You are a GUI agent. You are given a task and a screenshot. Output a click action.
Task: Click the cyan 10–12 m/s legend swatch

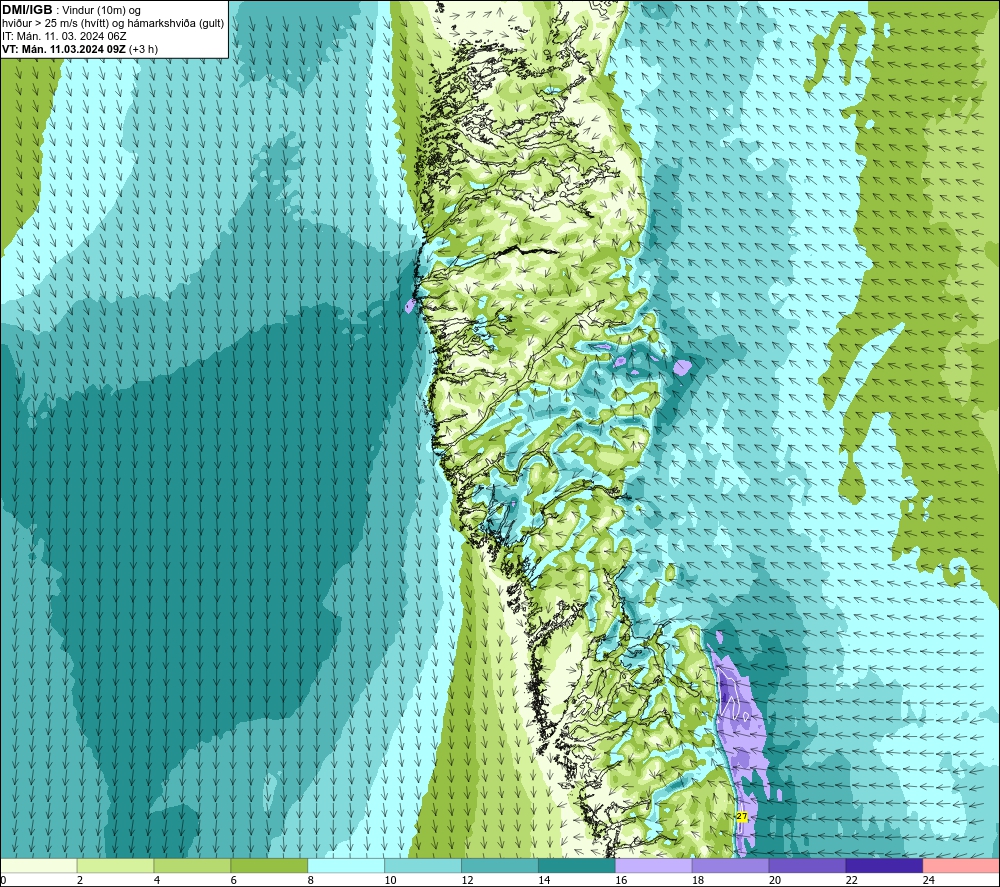[x=423, y=865]
